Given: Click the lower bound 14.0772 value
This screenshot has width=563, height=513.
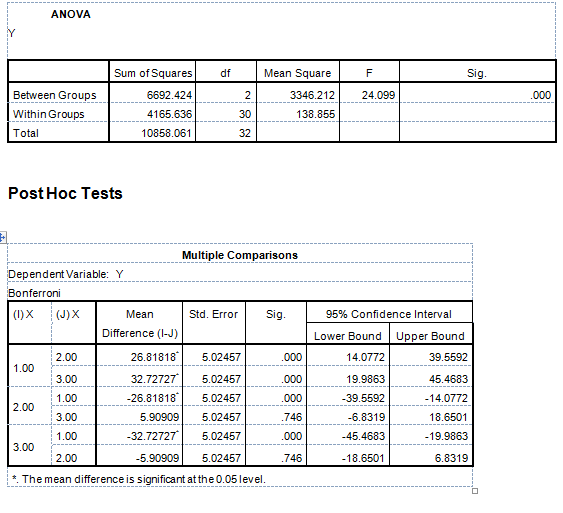Looking at the screenshot, I should (x=366, y=357).
